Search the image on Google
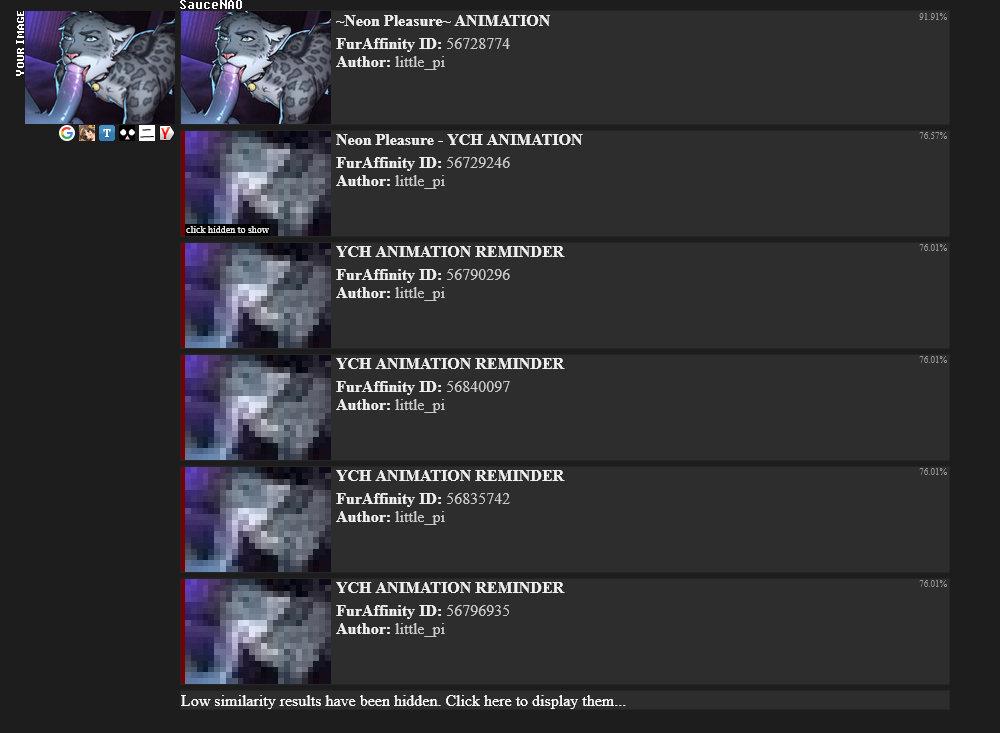This screenshot has height=733, width=1000. click(66, 133)
